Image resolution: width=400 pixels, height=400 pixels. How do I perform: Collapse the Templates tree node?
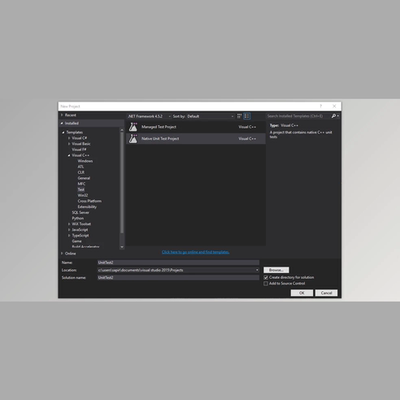[63, 132]
